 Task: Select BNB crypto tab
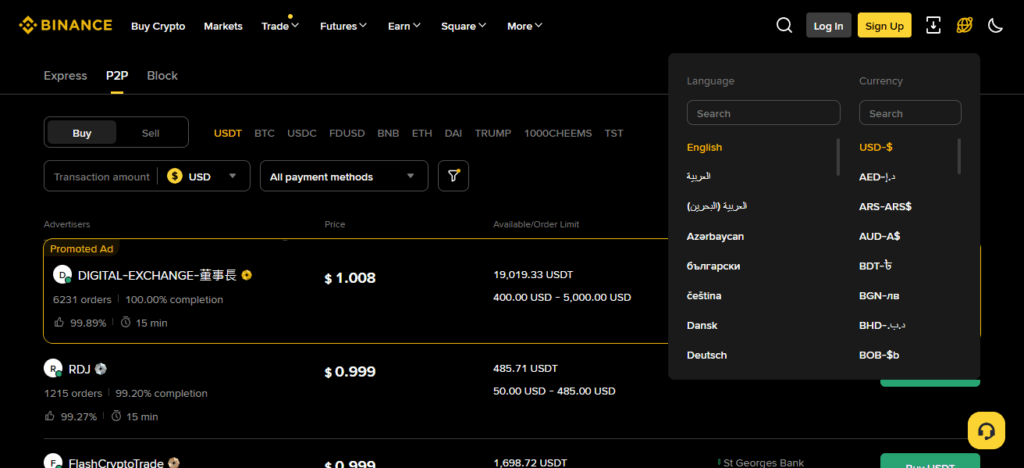[388, 133]
